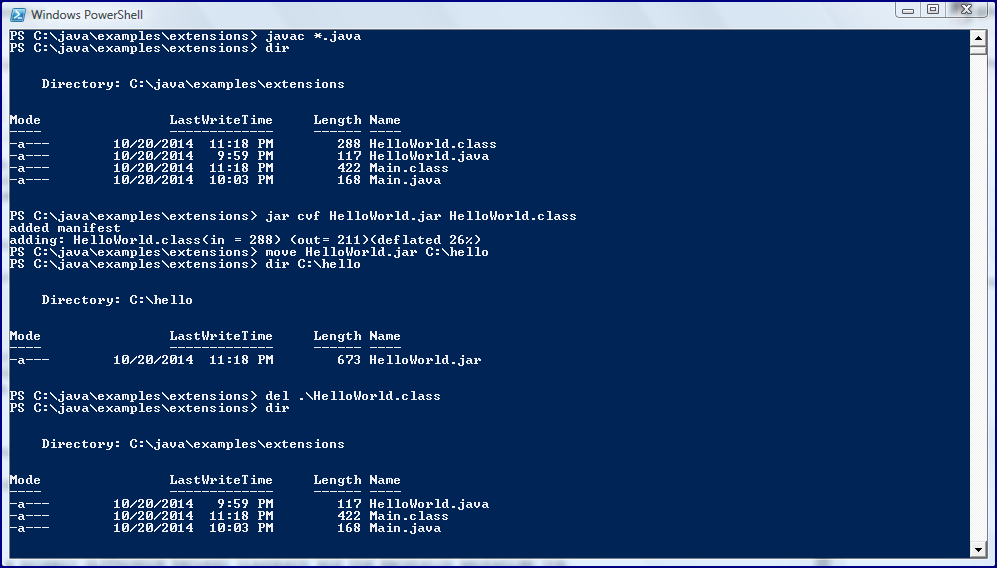Minimize the Windows PowerShell window
The height and width of the screenshot is (568, 997).
[907, 10]
